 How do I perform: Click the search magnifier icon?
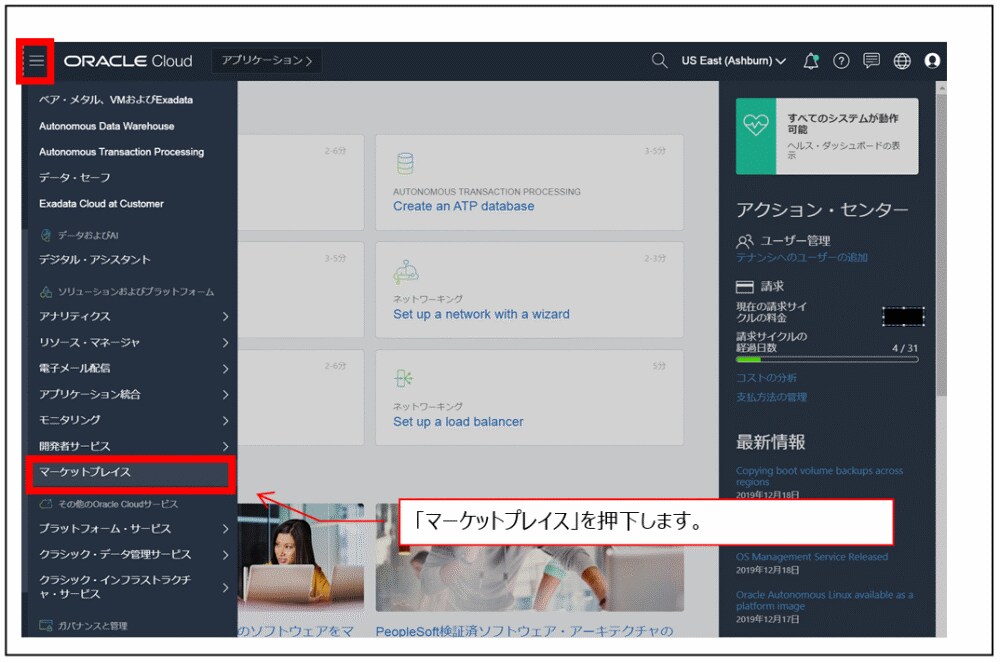[x=658, y=60]
